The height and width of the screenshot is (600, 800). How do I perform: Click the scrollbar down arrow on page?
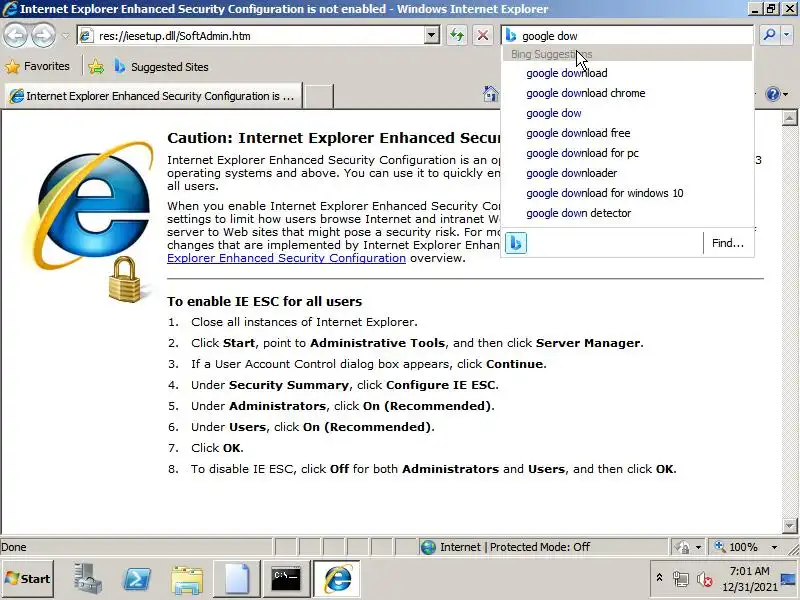click(789, 526)
